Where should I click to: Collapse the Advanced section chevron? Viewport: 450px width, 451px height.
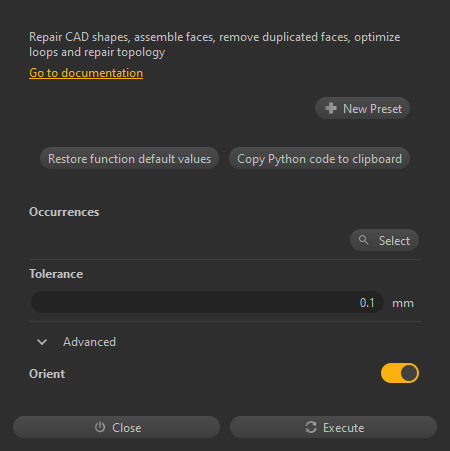pos(42,342)
